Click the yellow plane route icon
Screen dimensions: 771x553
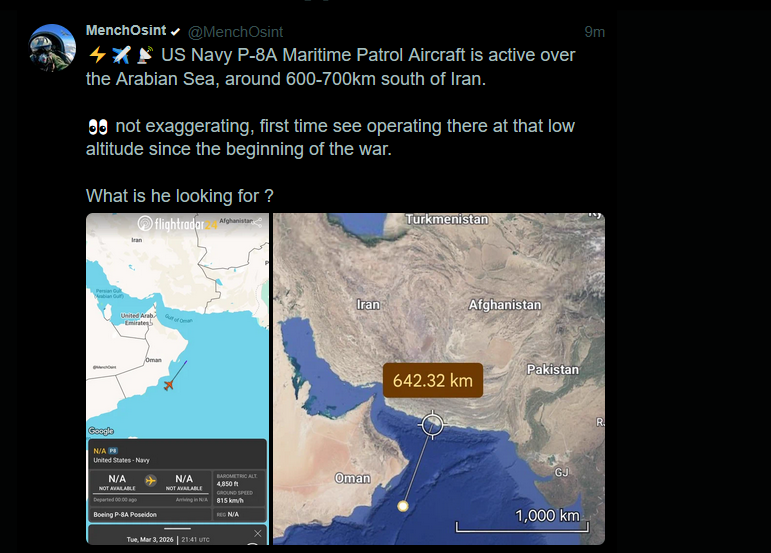coord(150,481)
